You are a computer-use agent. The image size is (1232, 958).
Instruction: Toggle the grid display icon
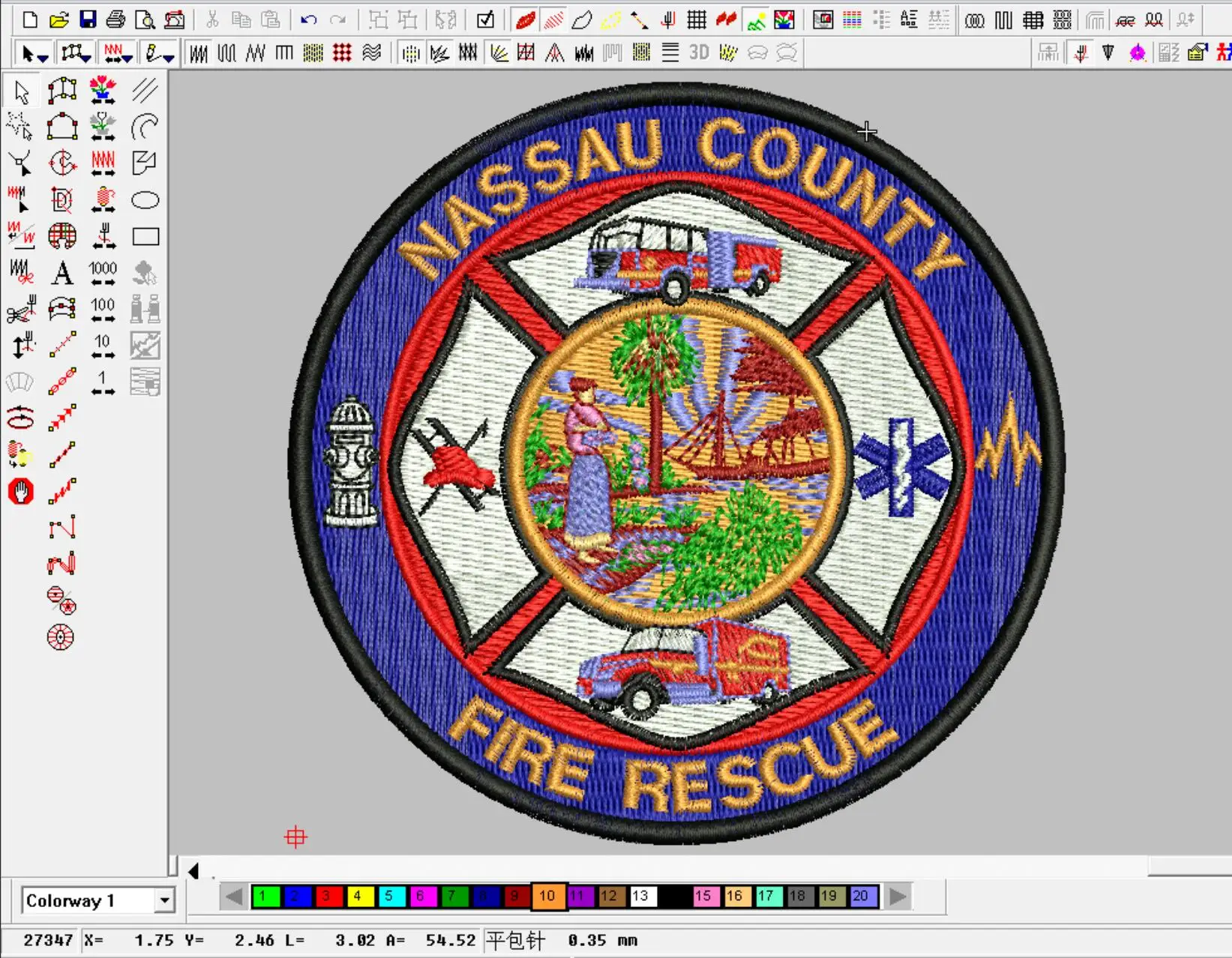(697, 19)
